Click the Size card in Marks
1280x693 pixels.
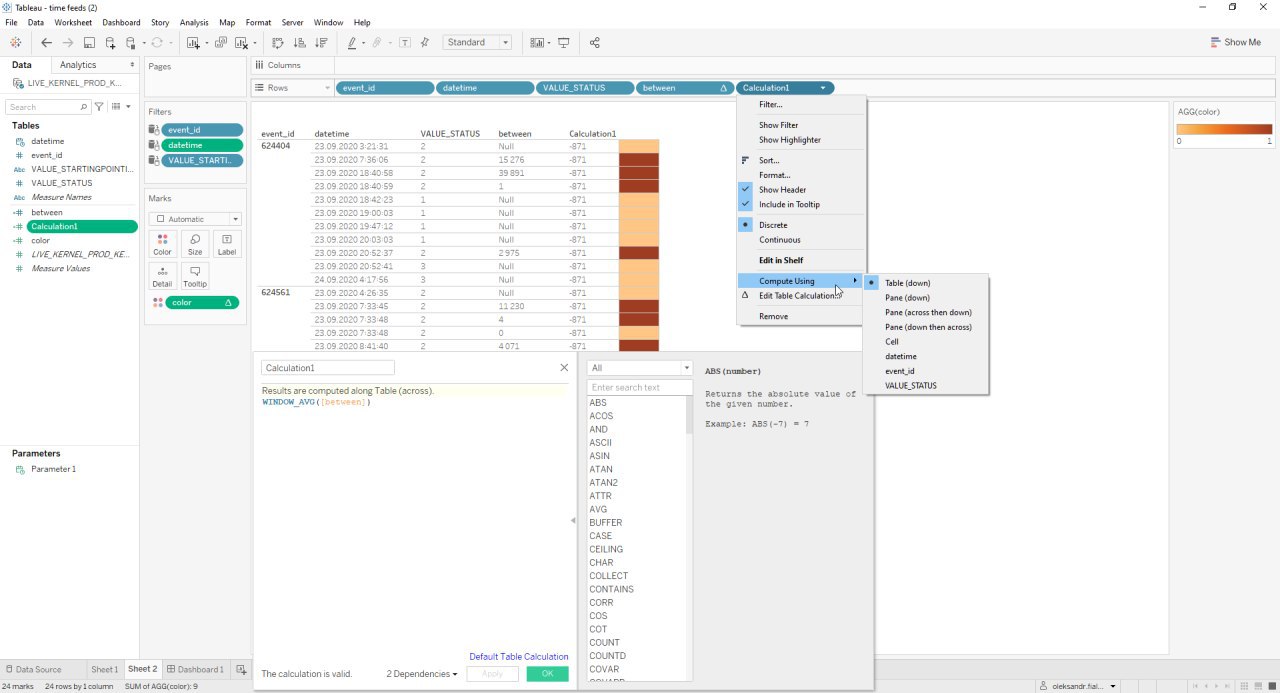click(195, 244)
